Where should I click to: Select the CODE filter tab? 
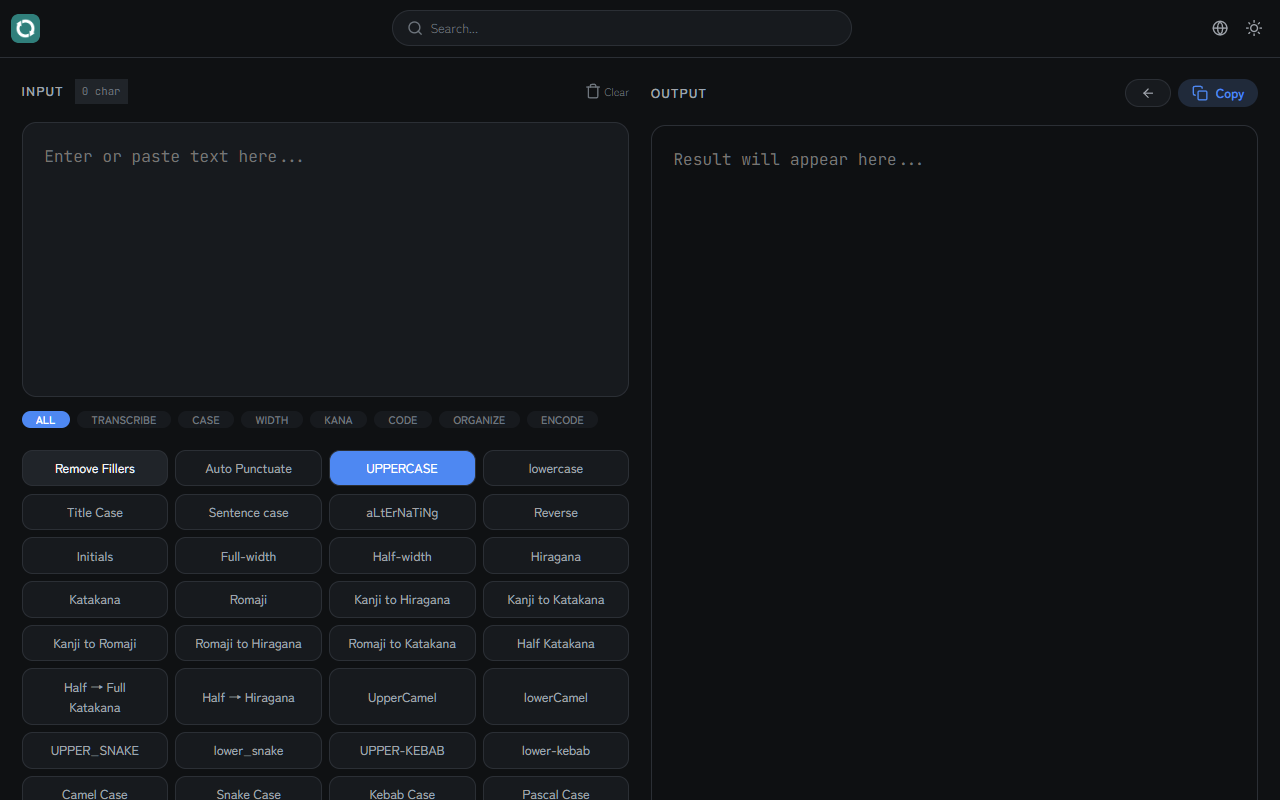pos(403,420)
